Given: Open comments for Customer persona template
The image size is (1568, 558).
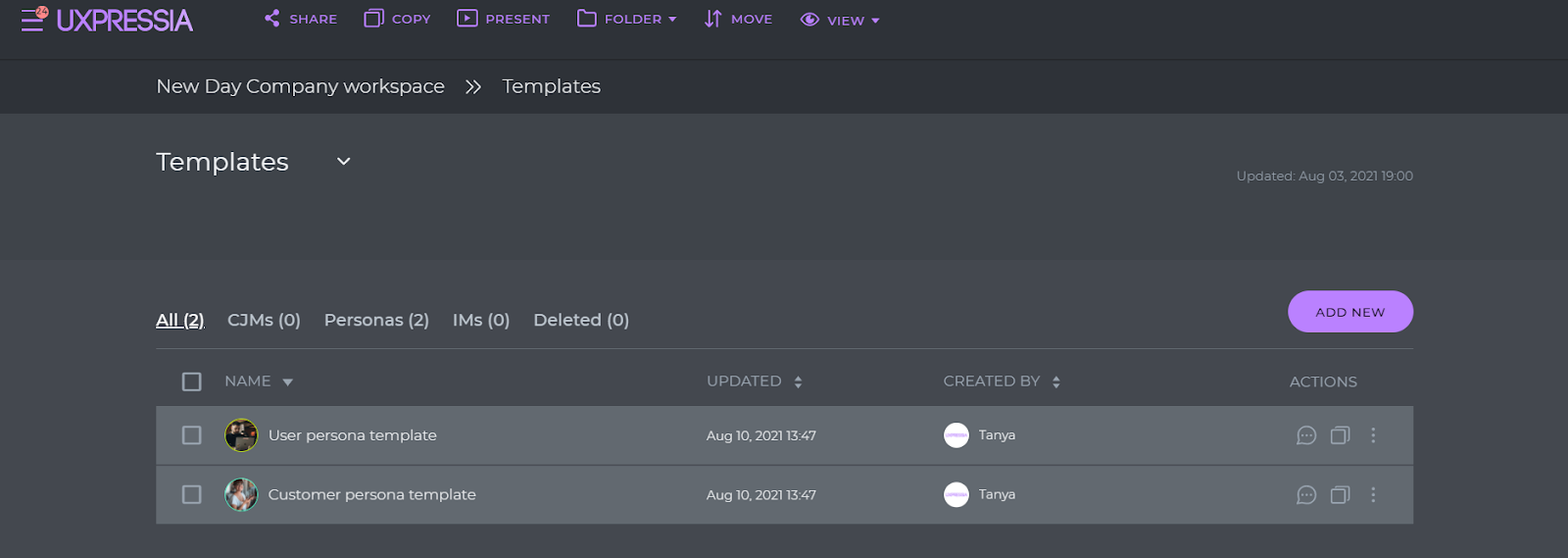Looking at the screenshot, I should click(1305, 495).
